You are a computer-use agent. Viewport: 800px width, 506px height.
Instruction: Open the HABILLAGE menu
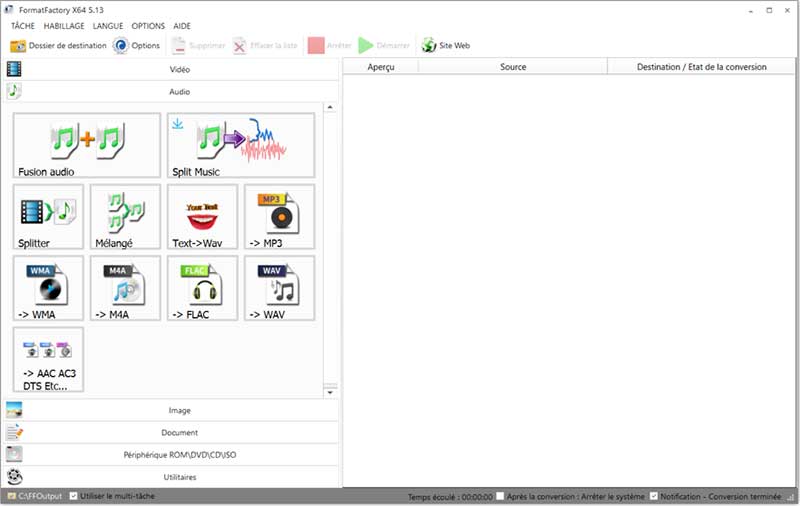click(x=64, y=26)
